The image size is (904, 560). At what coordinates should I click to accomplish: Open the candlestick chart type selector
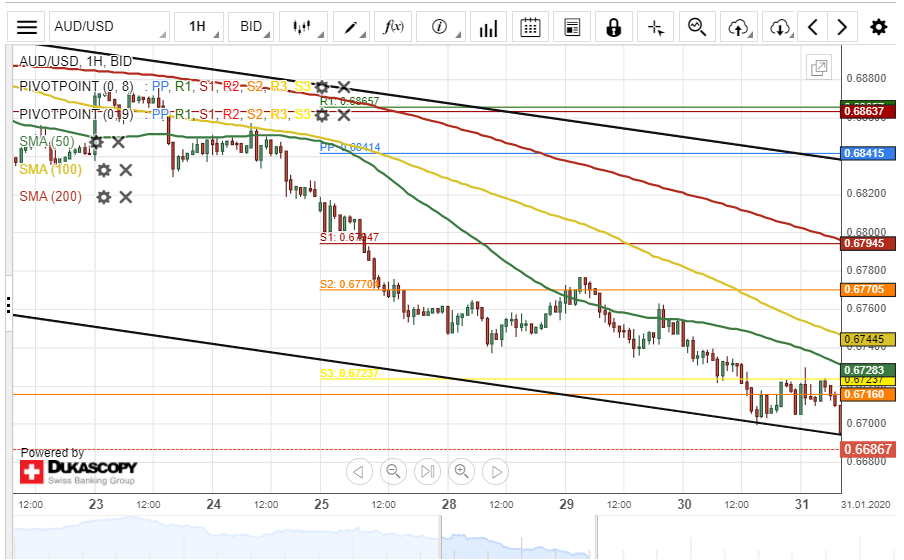click(303, 27)
